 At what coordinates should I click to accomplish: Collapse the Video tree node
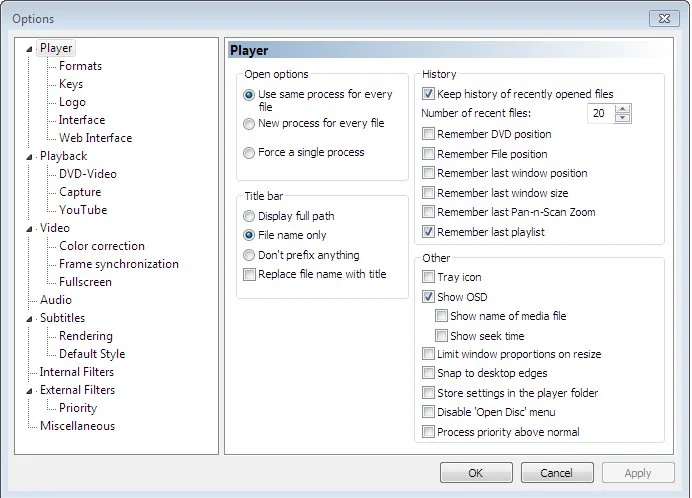tap(29, 229)
